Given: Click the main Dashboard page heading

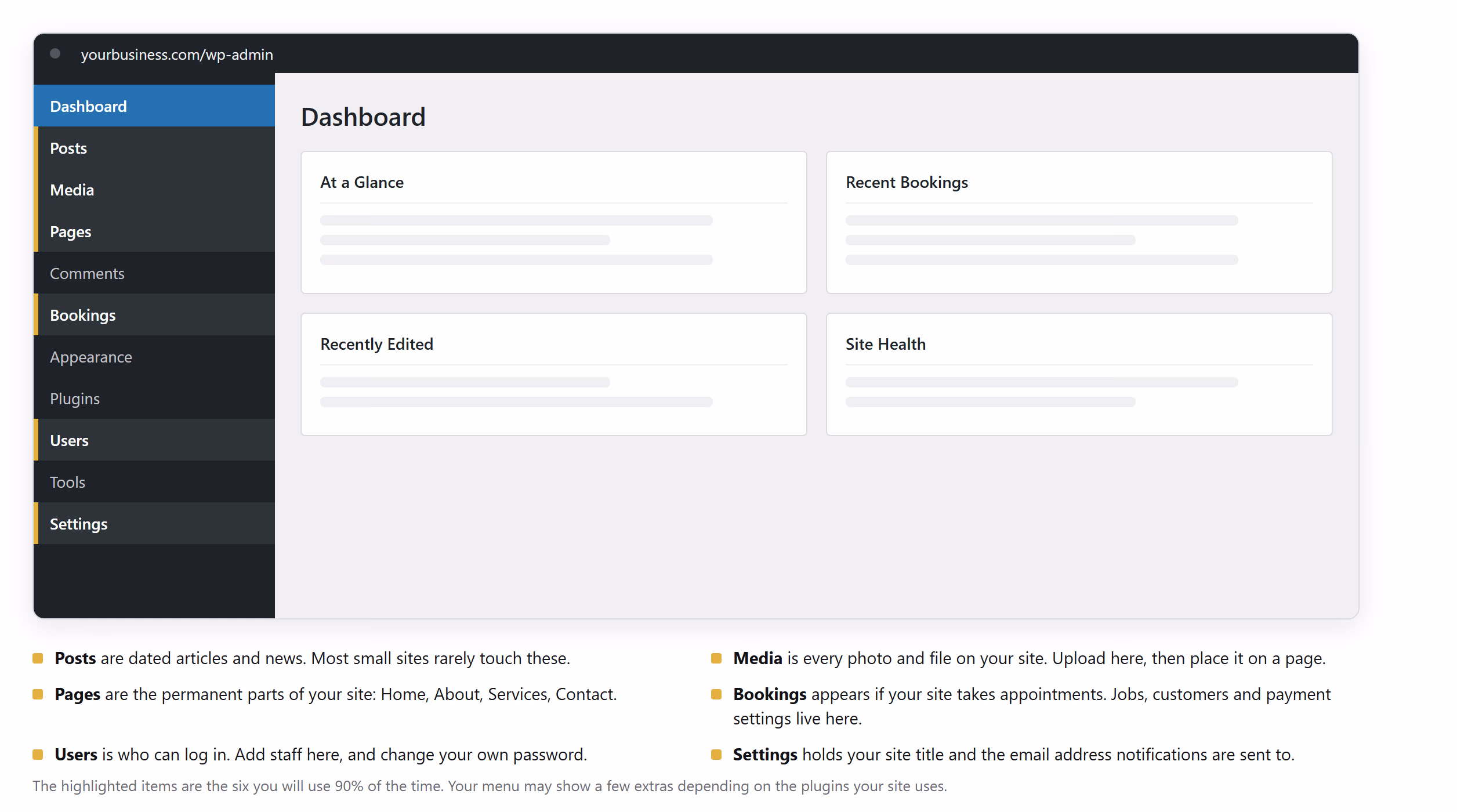Looking at the screenshot, I should pos(363,117).
